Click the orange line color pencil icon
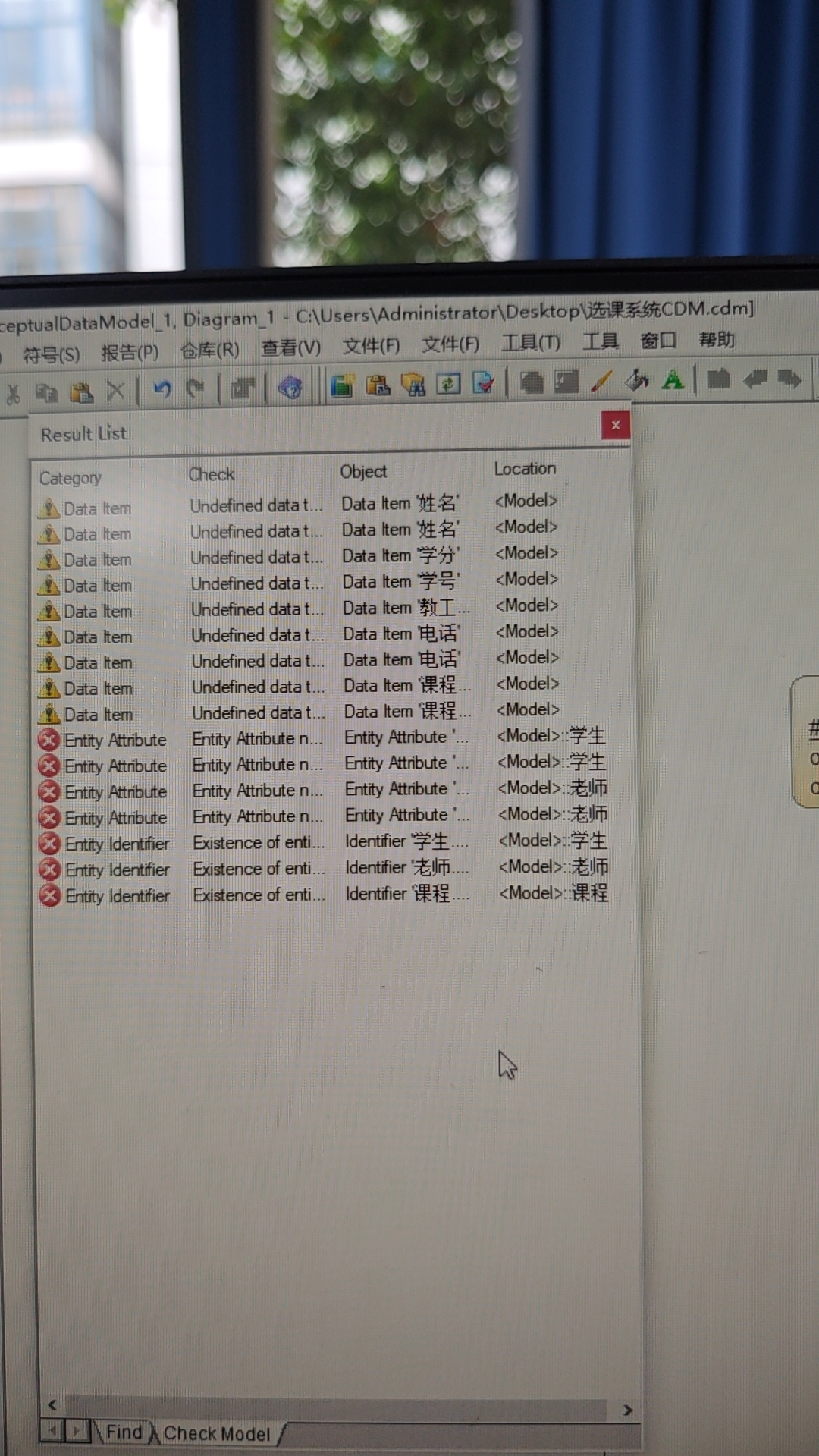The image size is (819, 1456). click(x=601, y=381)
